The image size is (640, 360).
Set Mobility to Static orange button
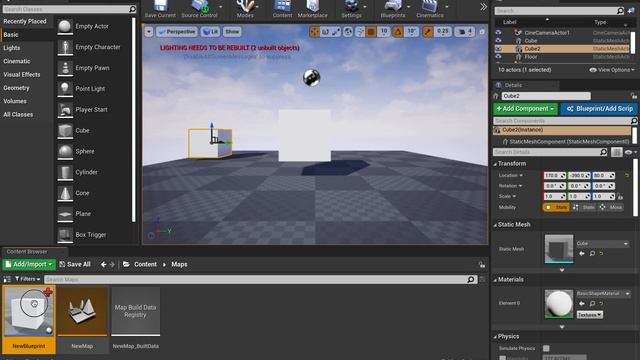click(557, 207)
